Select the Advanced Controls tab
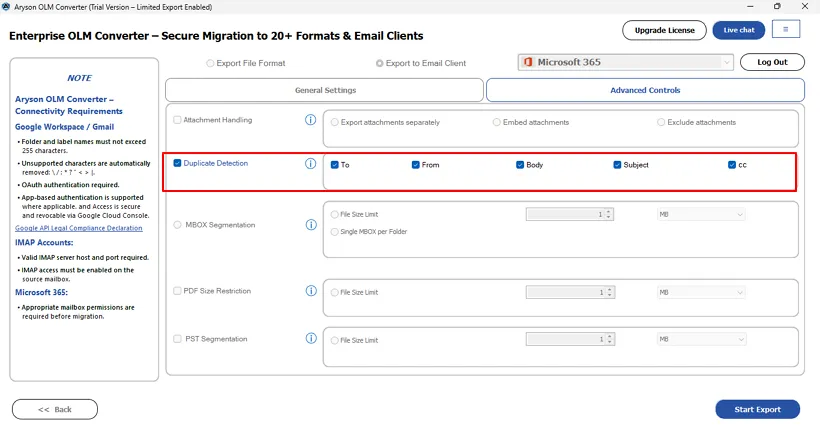The height and width of the screenshot is (432, 820). (645, 90)
